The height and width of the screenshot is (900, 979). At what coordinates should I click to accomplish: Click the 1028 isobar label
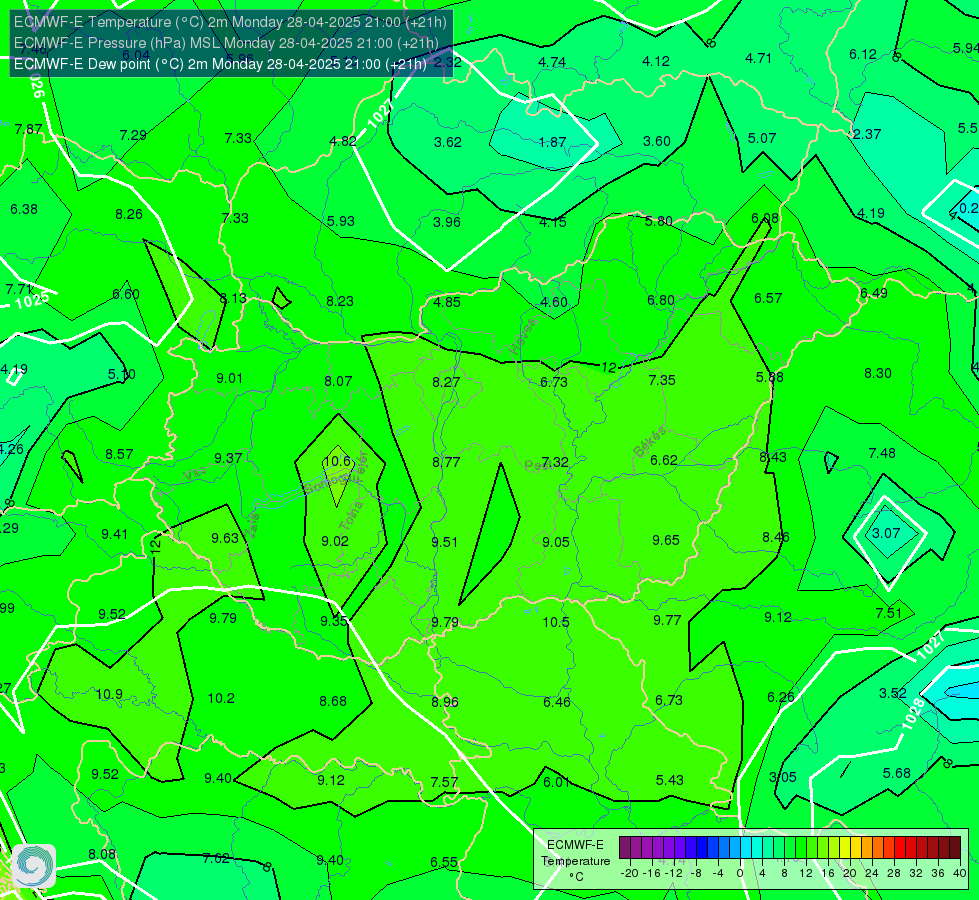tap(913, 713)
